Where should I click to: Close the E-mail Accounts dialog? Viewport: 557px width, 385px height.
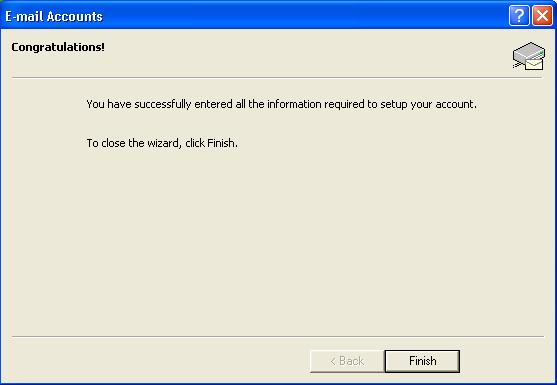click(542, 16)
